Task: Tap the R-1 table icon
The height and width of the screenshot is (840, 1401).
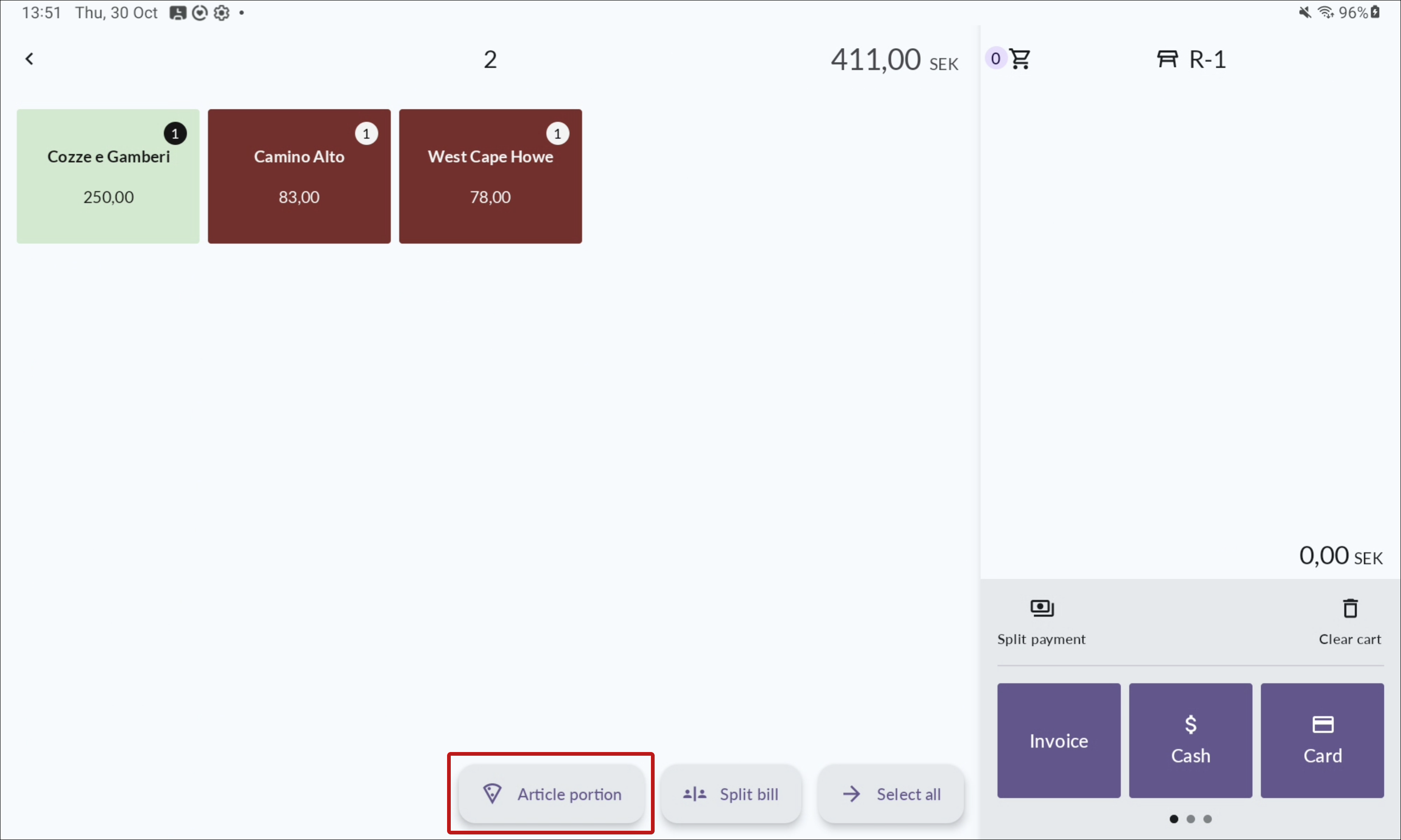Action: click(1167, 59)
